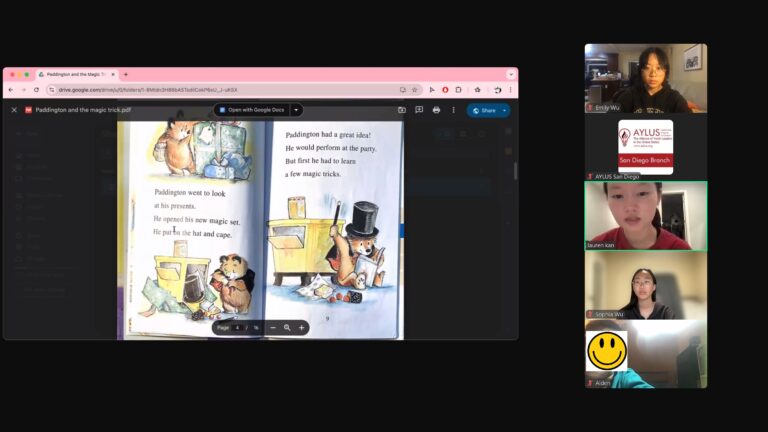The image size is (768, 432).
Task: Click Sophia Wu's muted microphone icon
Action: [x=590, y=314]
